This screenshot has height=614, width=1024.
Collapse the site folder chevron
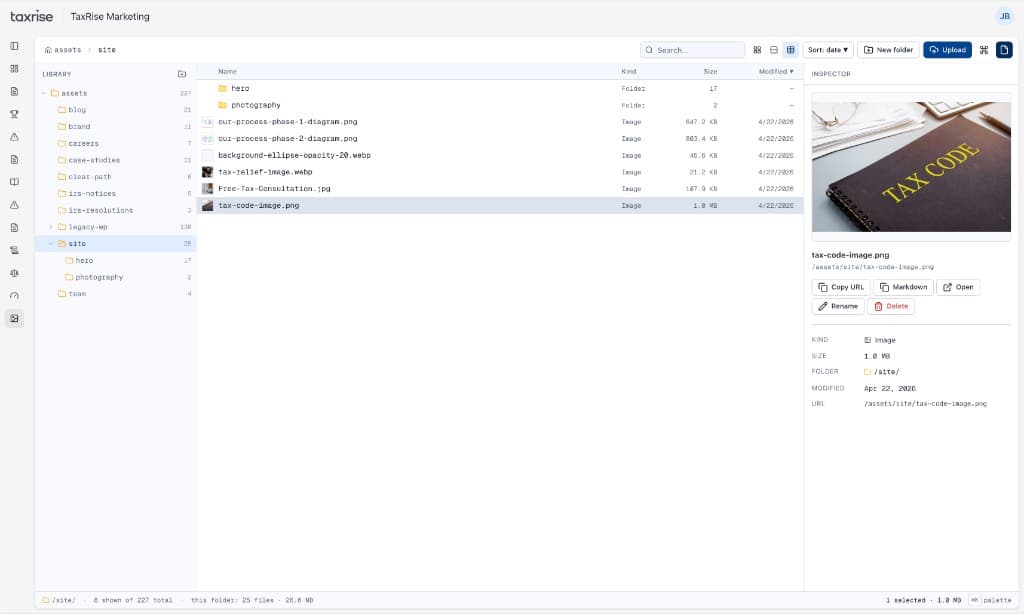[x=51, y=244]
